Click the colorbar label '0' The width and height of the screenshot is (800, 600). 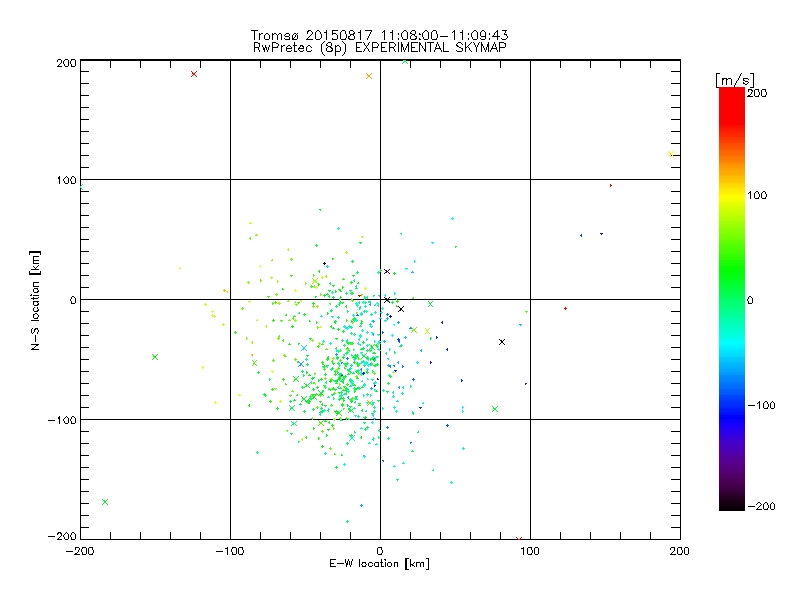[750, 301]
